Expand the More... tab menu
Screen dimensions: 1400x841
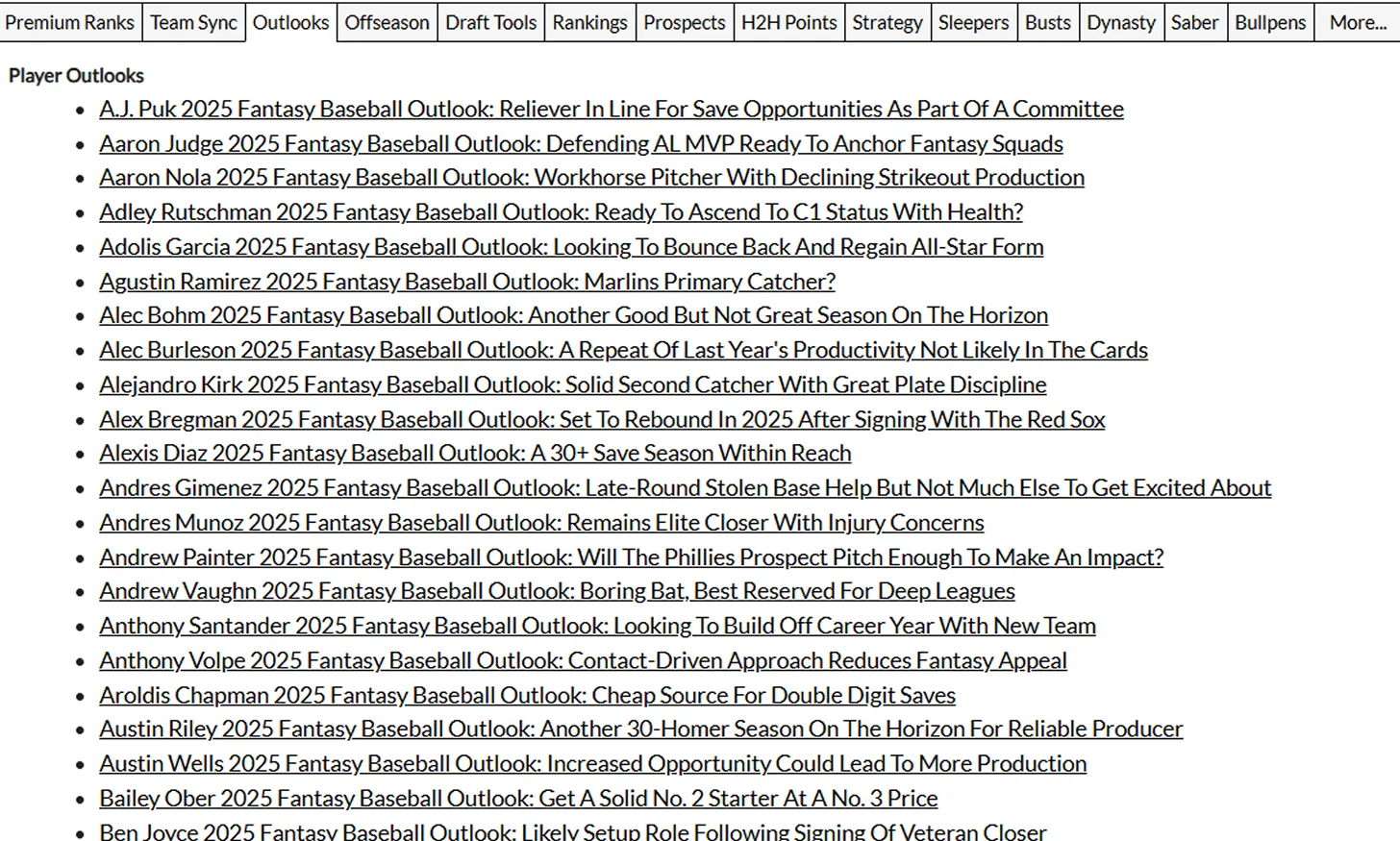click(1357, 22)
